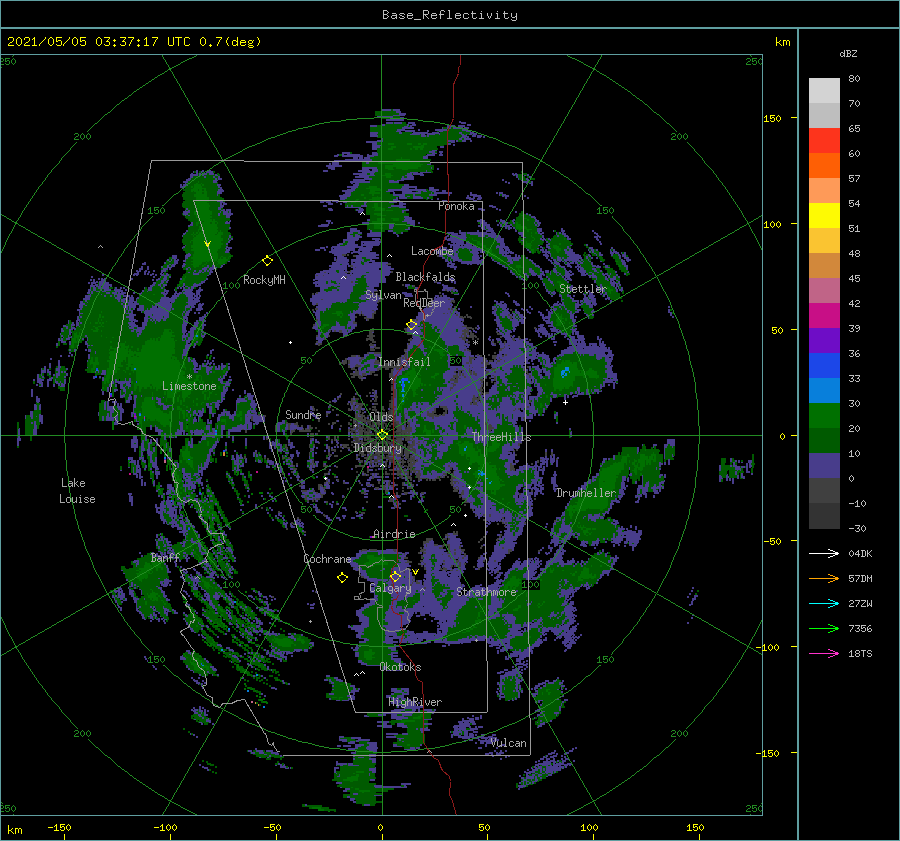Viewport: 900px width, 841px height.
Task: Click the Drumheller city label
Action: (x=586, y=493)
